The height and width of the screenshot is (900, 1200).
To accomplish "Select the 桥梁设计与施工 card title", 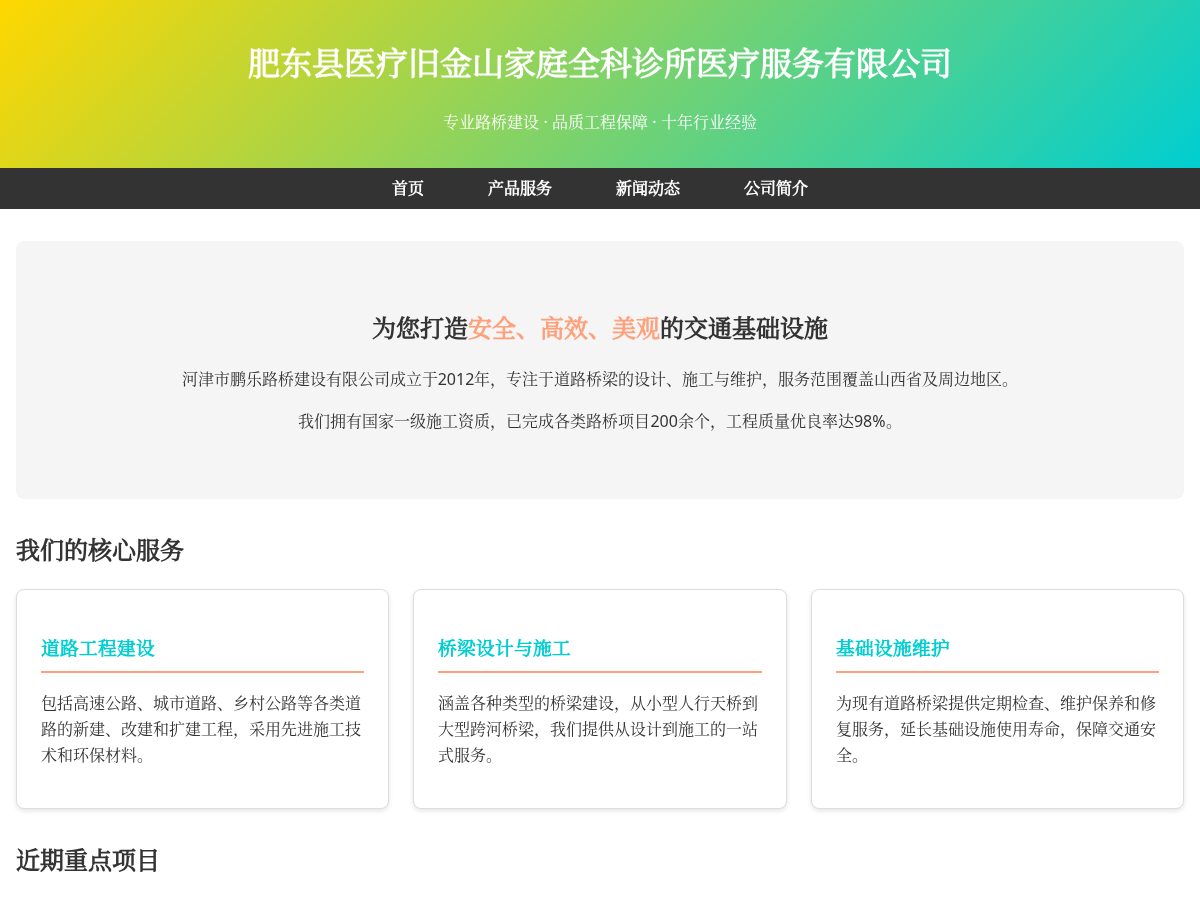I will 504,648.
